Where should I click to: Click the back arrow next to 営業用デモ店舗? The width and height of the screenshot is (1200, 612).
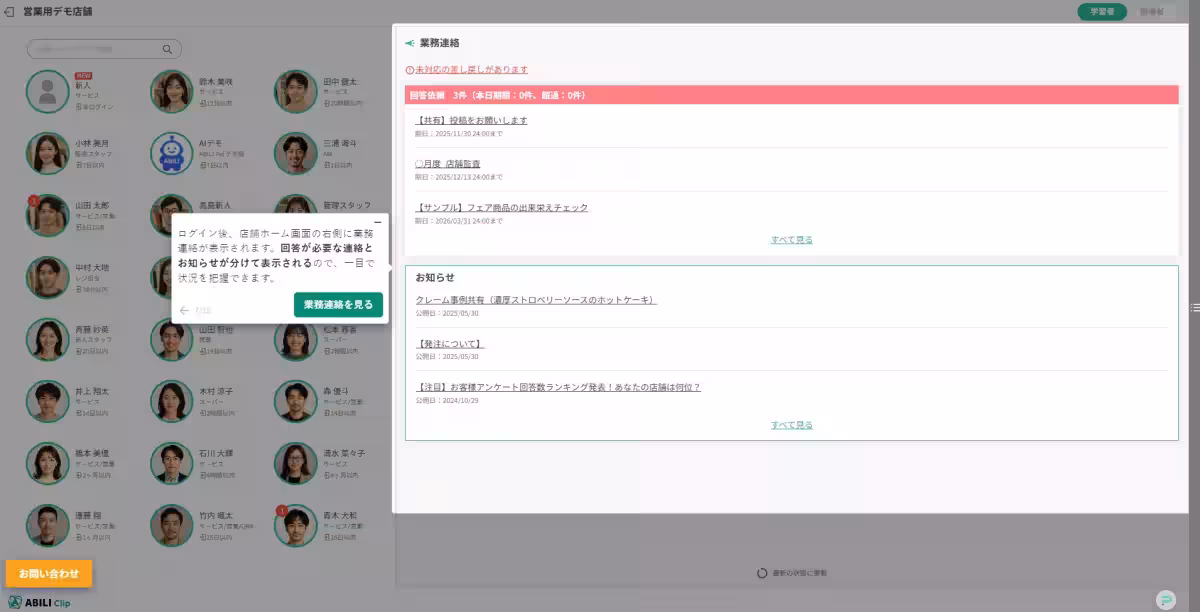point(11,12)
